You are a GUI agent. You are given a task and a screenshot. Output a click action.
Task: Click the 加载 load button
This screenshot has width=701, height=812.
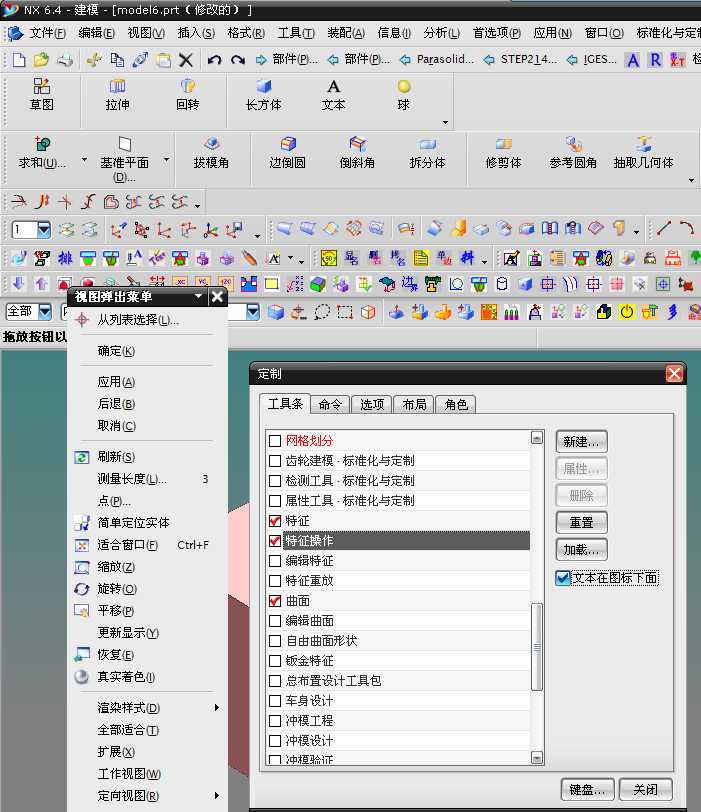tap(581, 549)
